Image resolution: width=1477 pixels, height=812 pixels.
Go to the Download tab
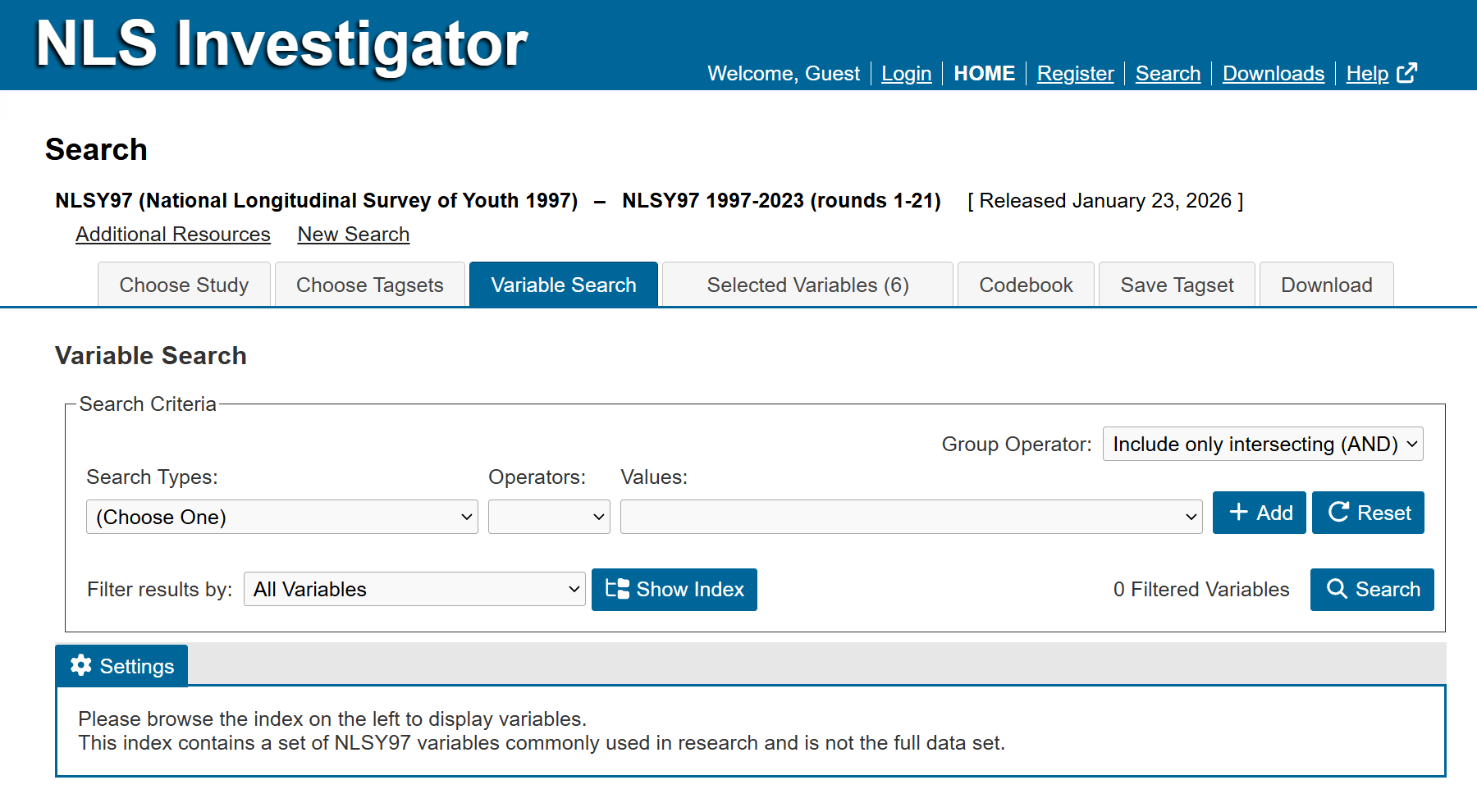[1327, 285]
